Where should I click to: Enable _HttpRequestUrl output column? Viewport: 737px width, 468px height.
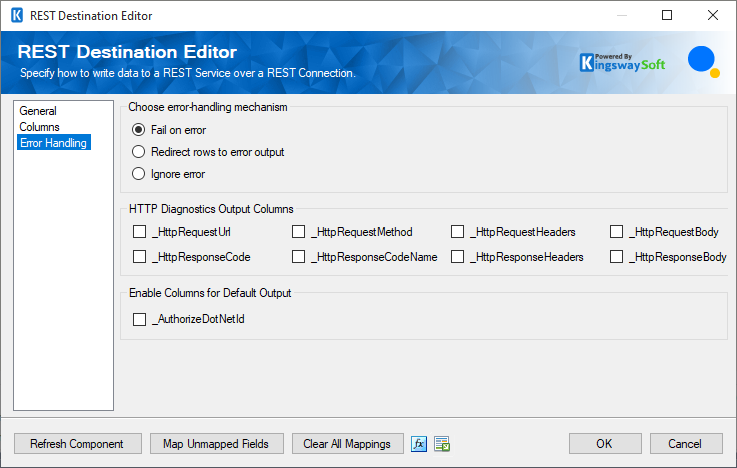click(140, 232)
